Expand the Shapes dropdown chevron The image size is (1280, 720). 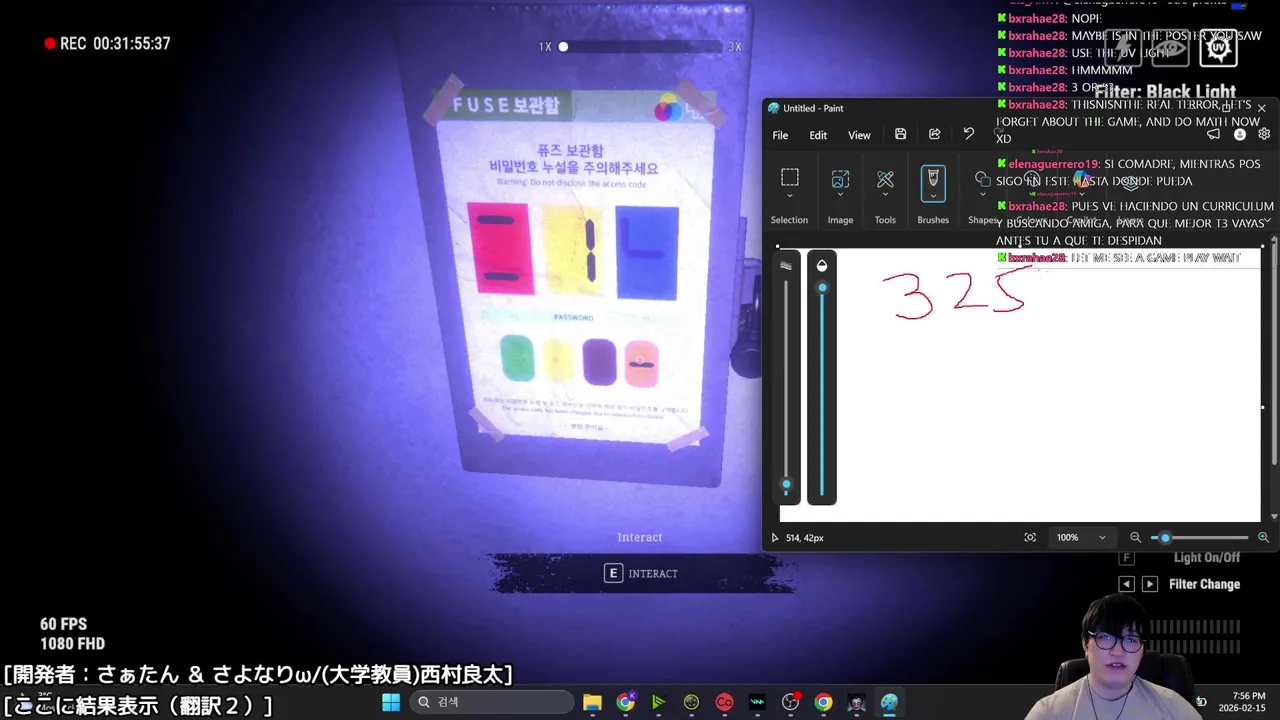(x=982, y=196)
